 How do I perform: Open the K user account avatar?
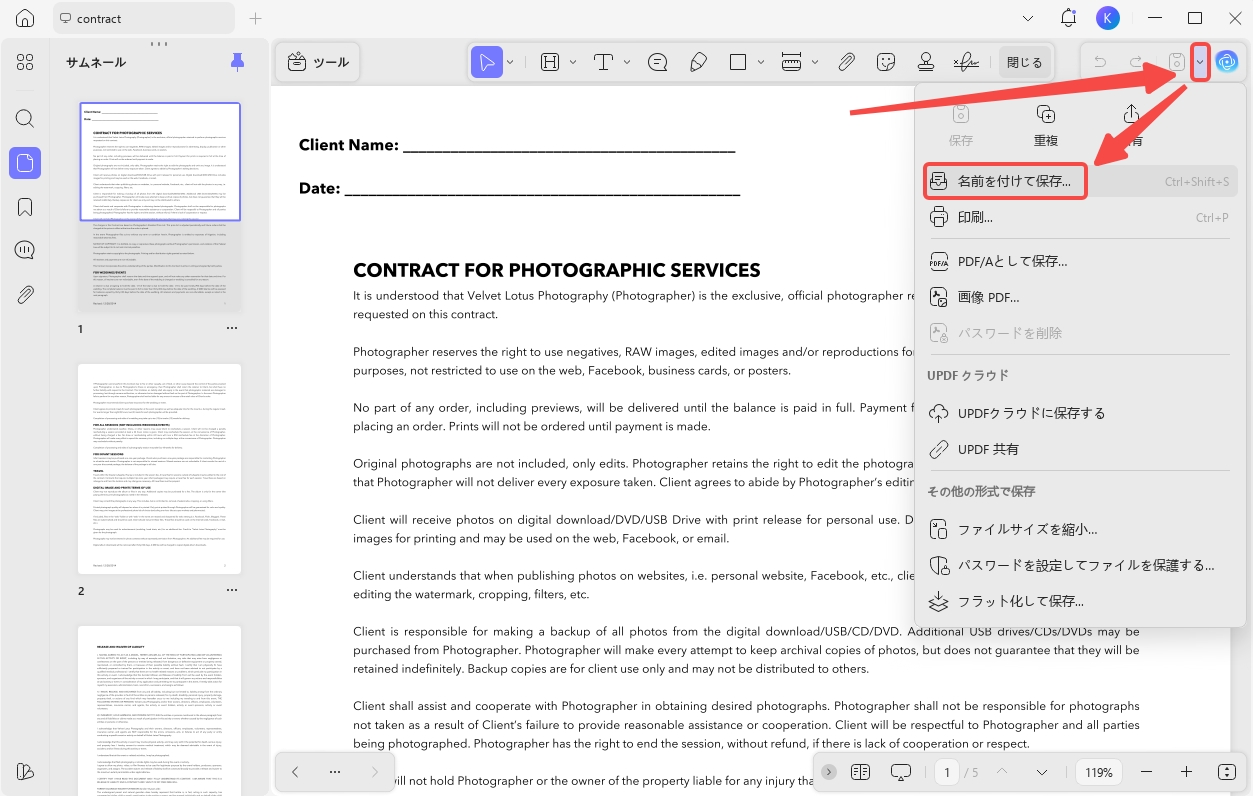[1108, 18]
